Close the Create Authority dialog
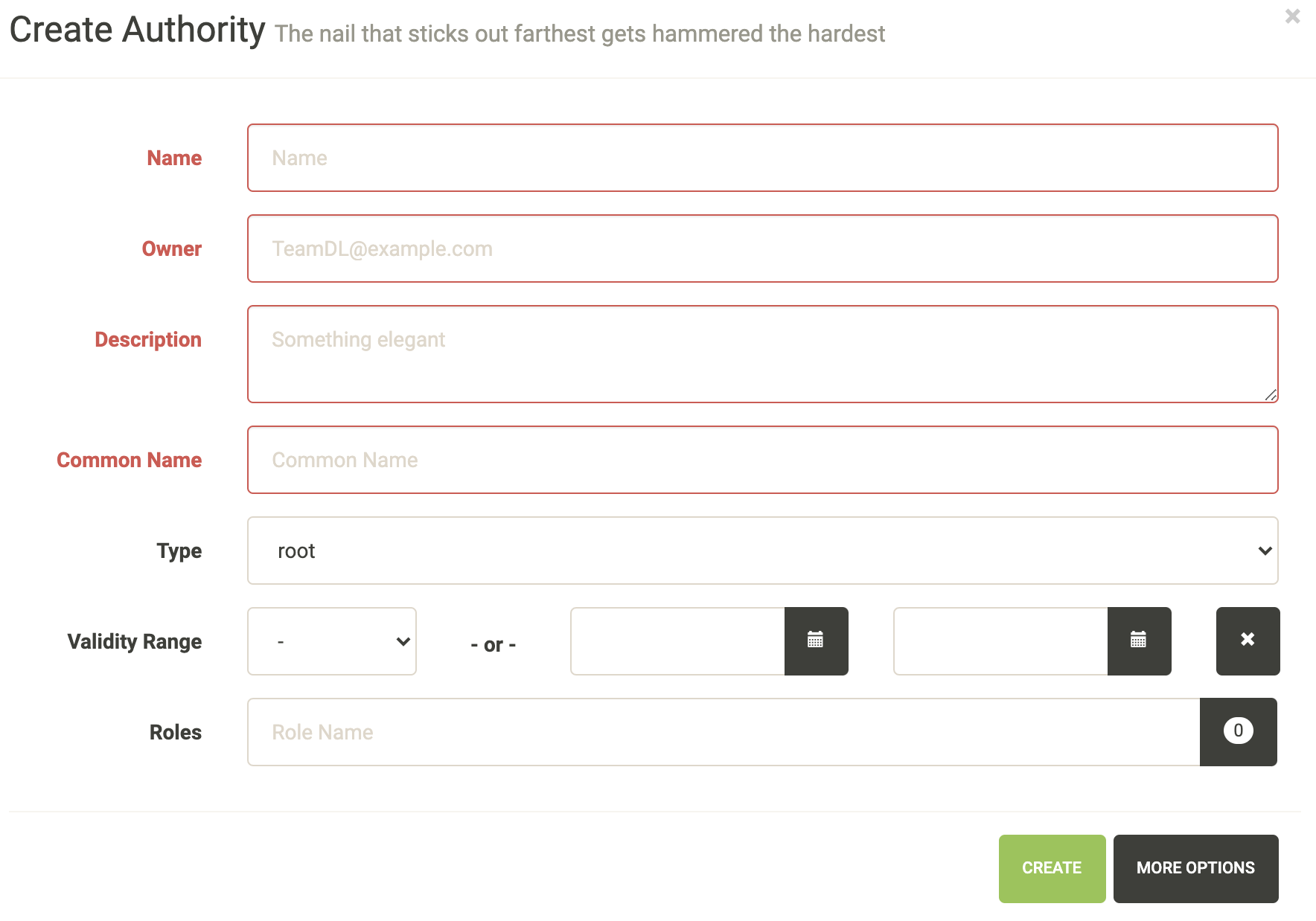Image resolution: width=1316 pixels, height=921 pixels. [1291, 16]
